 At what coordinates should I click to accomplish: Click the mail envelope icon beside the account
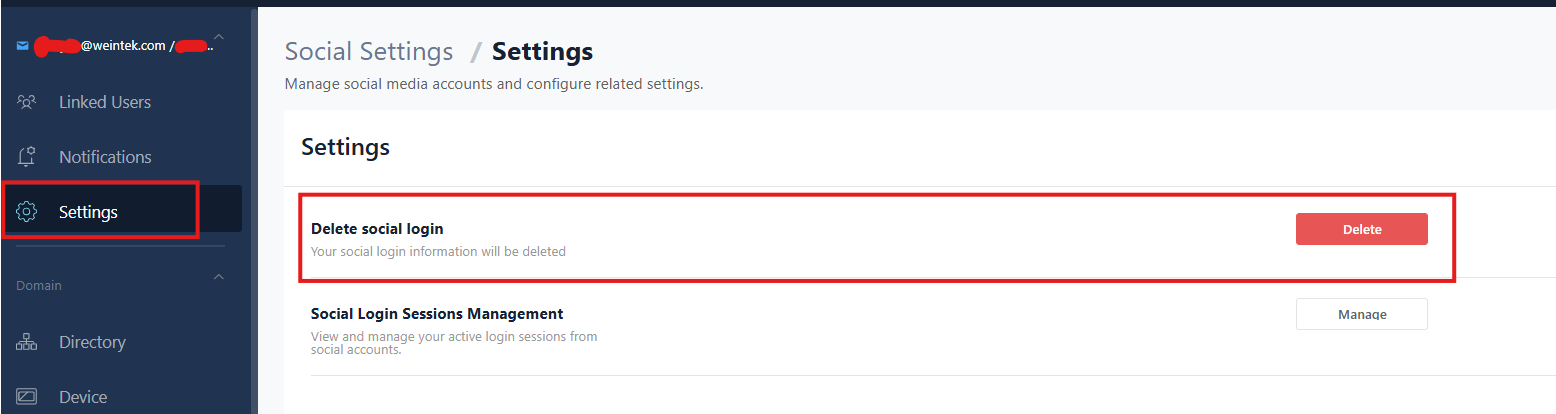click(x=23, y=46)
